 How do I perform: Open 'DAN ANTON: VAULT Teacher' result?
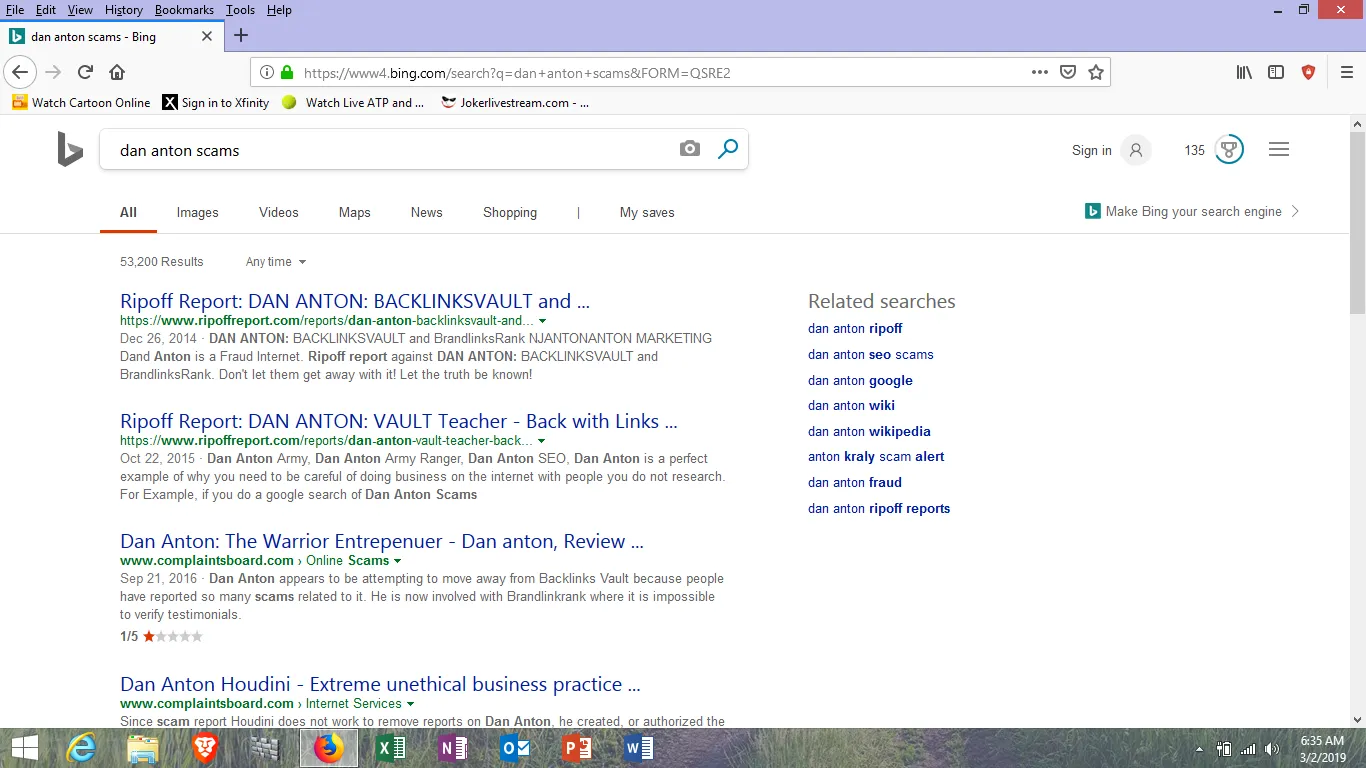tap(399, 421)
